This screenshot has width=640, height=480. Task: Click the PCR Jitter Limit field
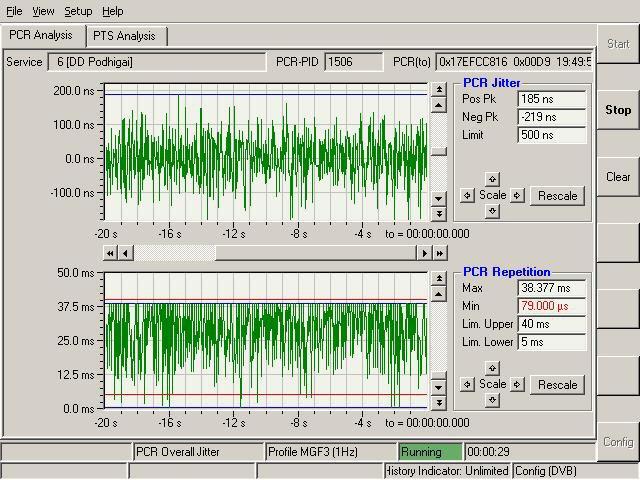click(x=551, y=135)
